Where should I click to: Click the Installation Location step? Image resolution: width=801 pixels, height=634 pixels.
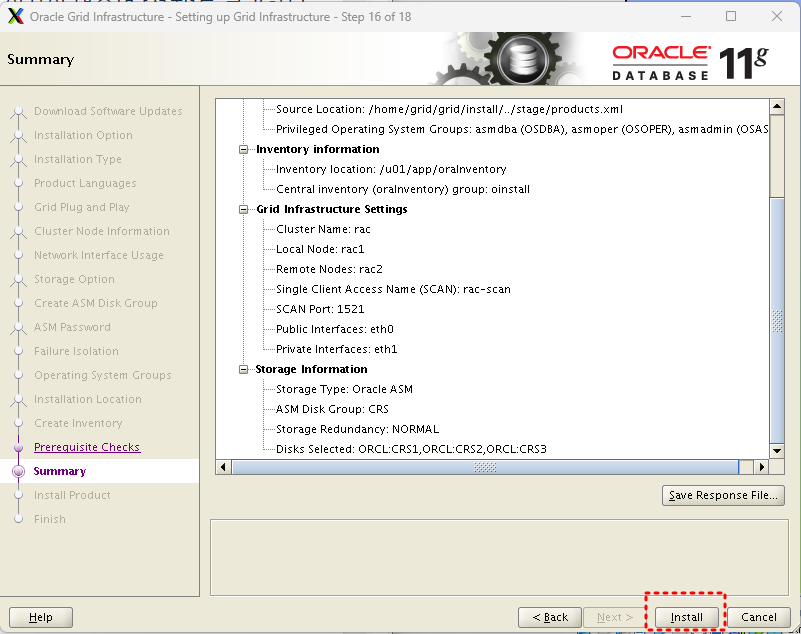tap(88, 399)
